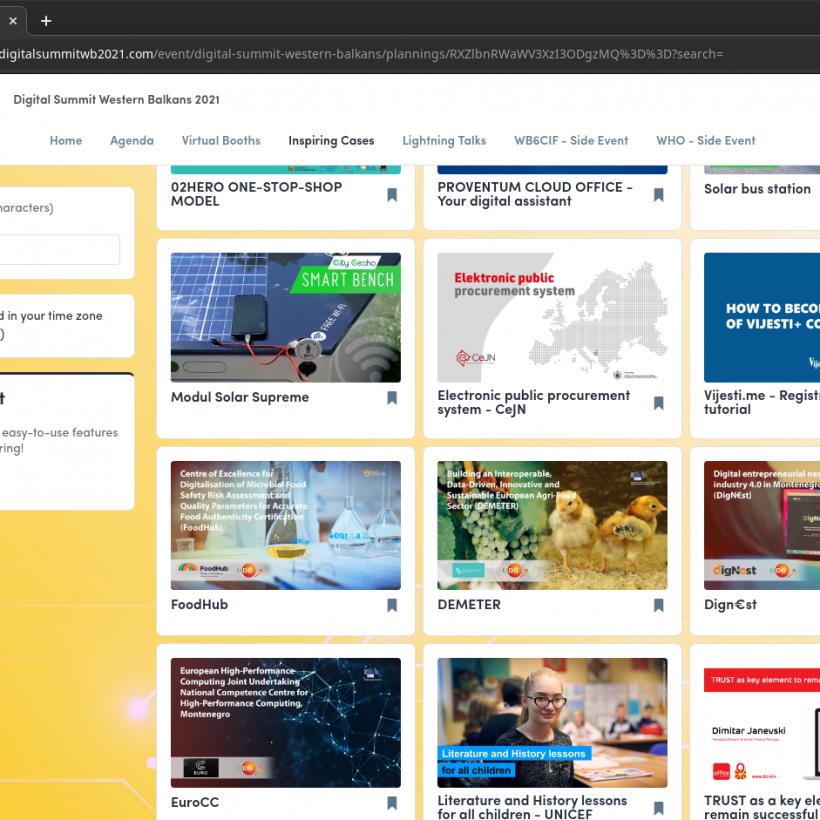Click Digital Summit Western Balkans 2021 title
Viewport: 820px width, 820px height.
coord(116,99)
